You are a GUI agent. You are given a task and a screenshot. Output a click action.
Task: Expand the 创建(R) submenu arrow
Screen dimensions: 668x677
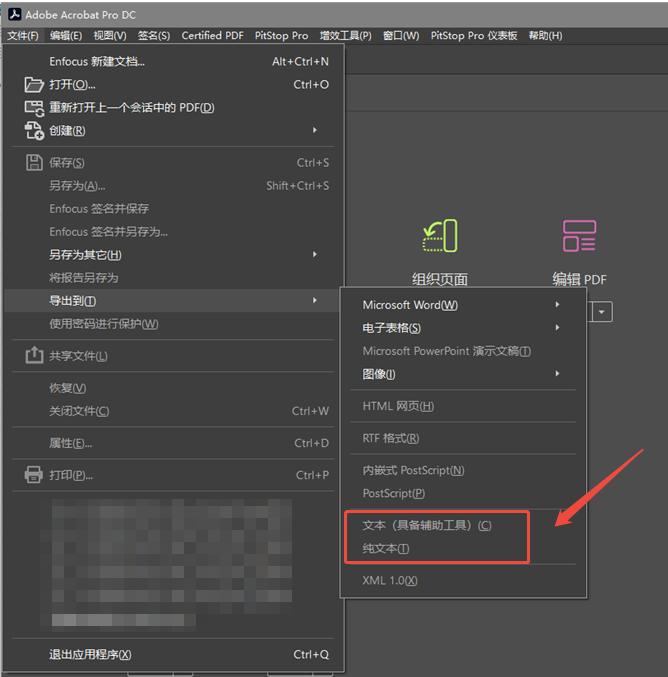point(315,130)
